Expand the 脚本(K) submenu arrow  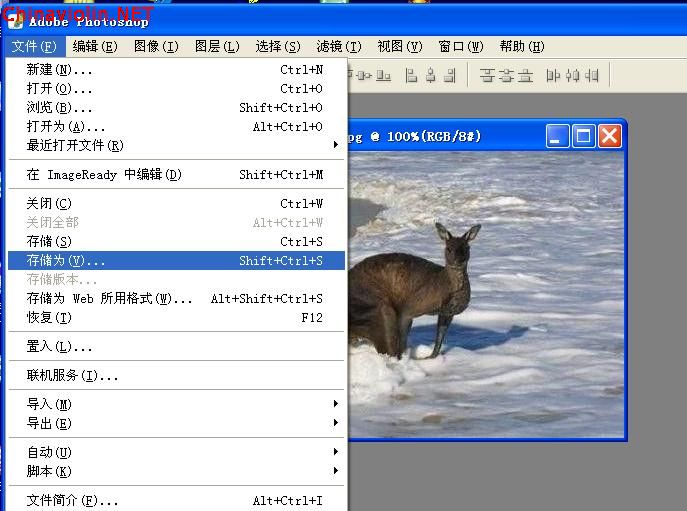click(x=336, y=471)
